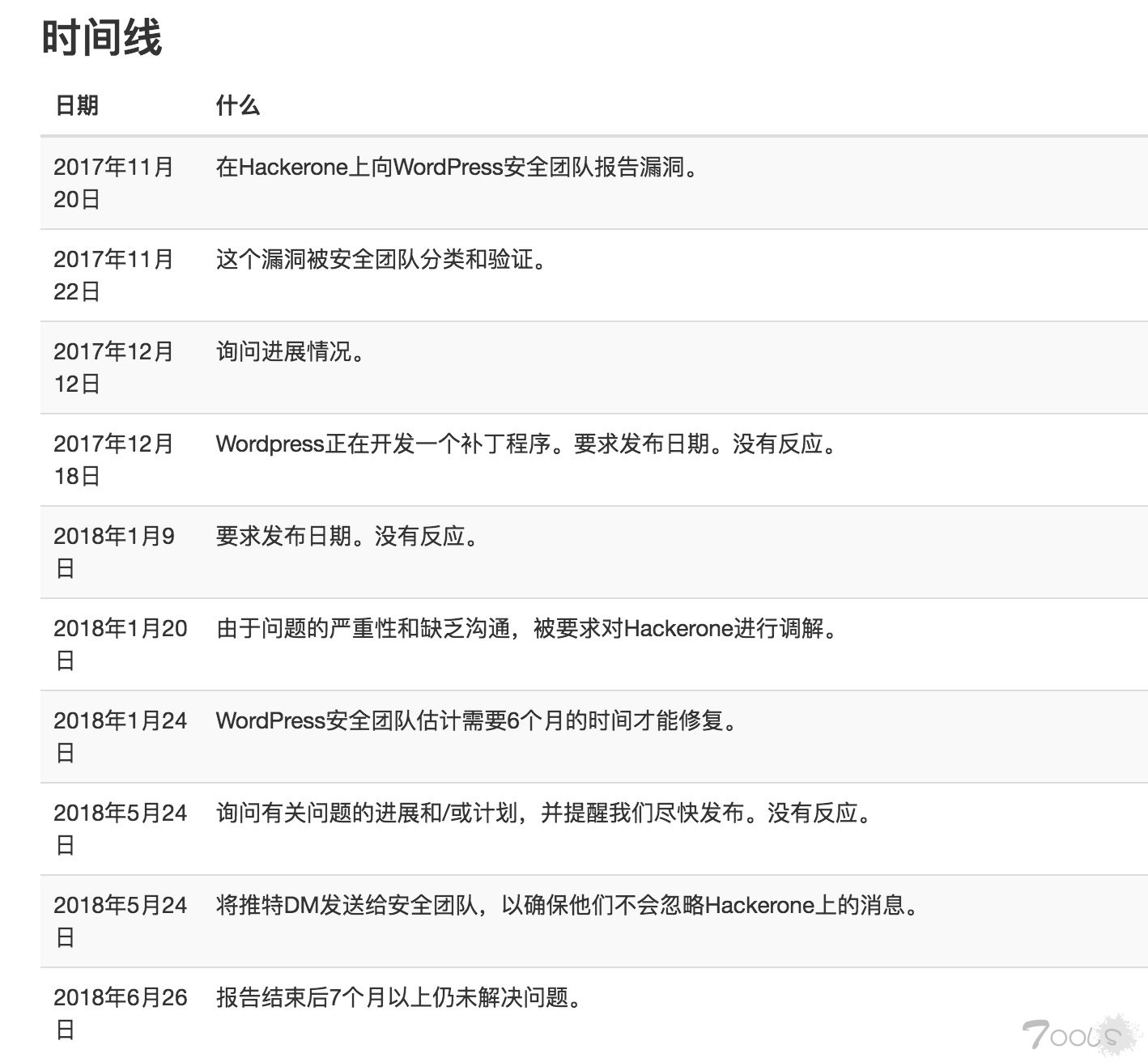
Task: Click text 报告结束后7个月以上仍未解决问题
Action: pos(392,998)
